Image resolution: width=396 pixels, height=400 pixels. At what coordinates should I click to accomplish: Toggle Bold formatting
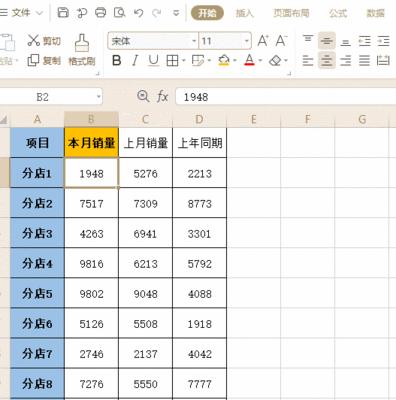coord(116,61)
